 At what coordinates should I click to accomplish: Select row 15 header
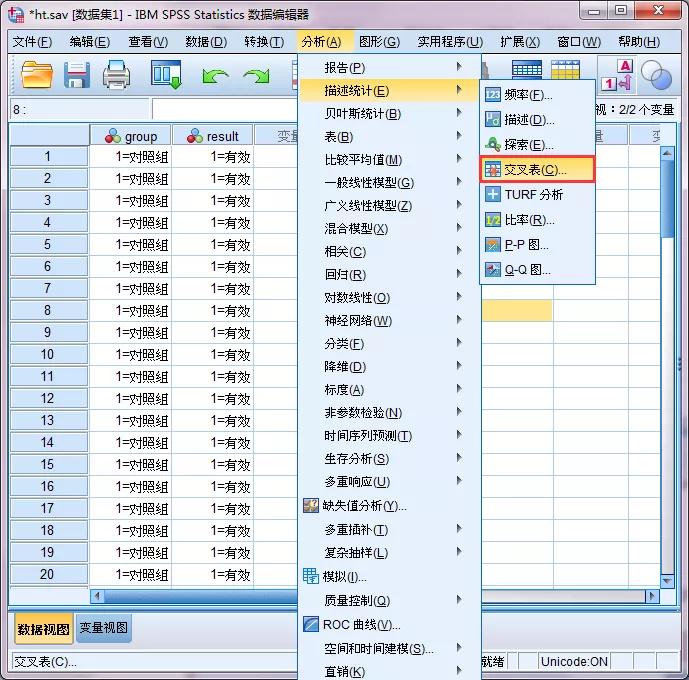48,464
